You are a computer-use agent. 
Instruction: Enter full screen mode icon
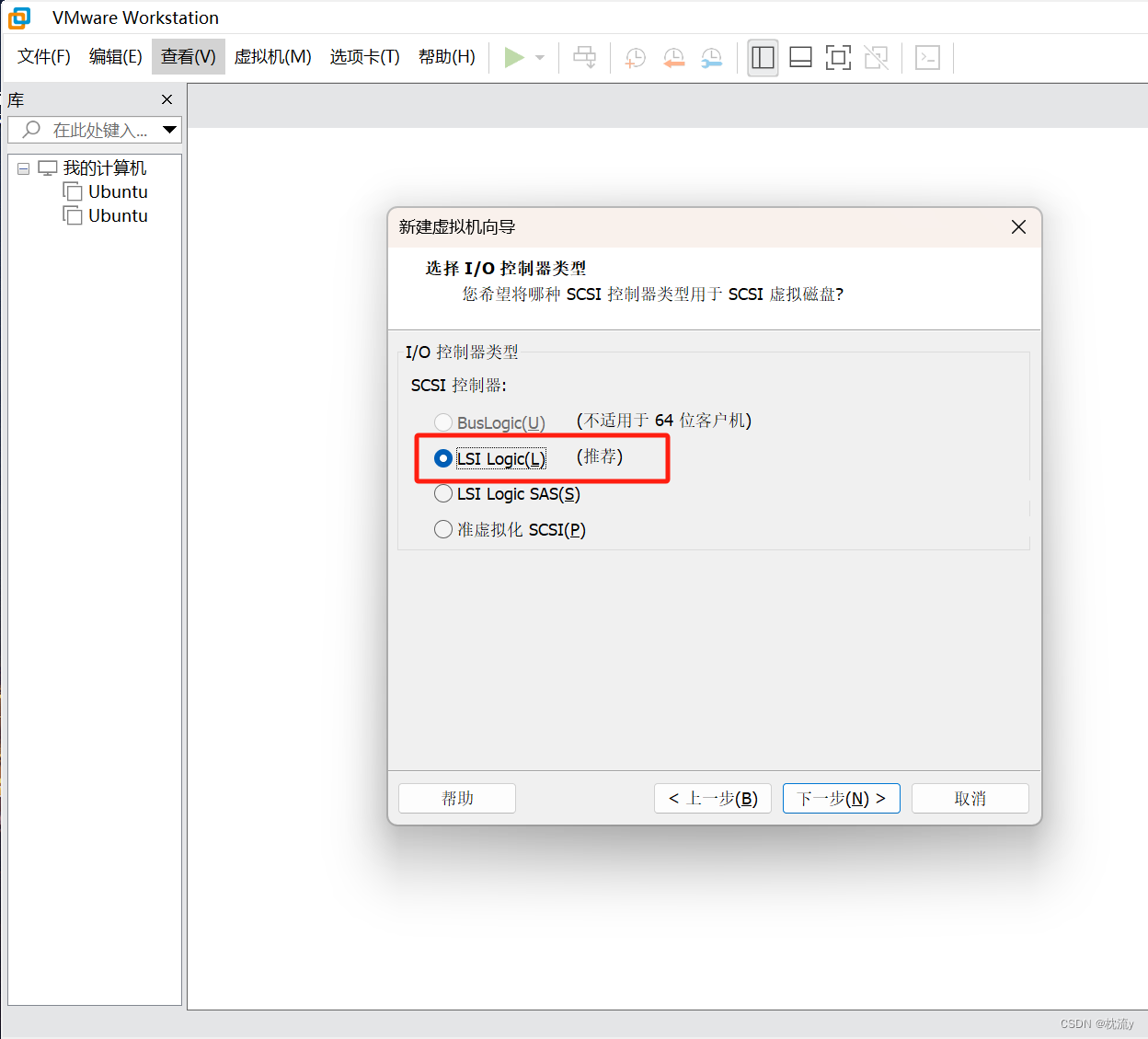click(838, 57)
